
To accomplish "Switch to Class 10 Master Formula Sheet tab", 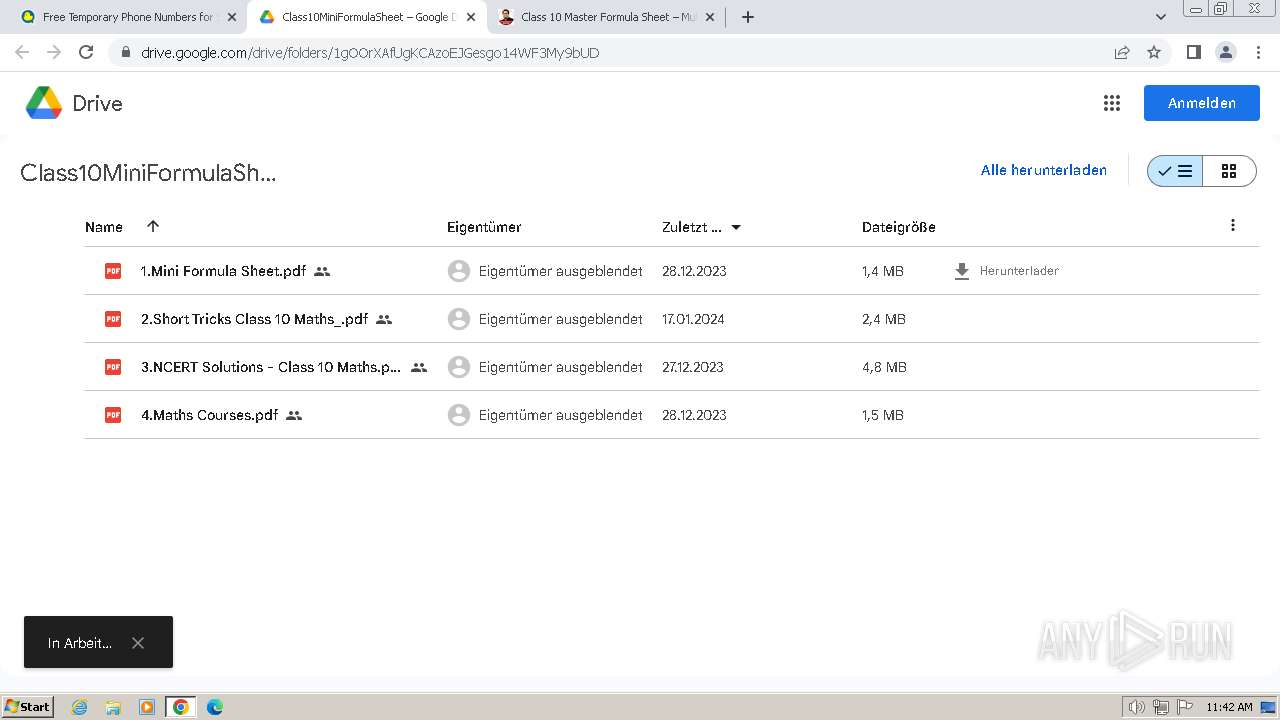I will pos(606,17).
